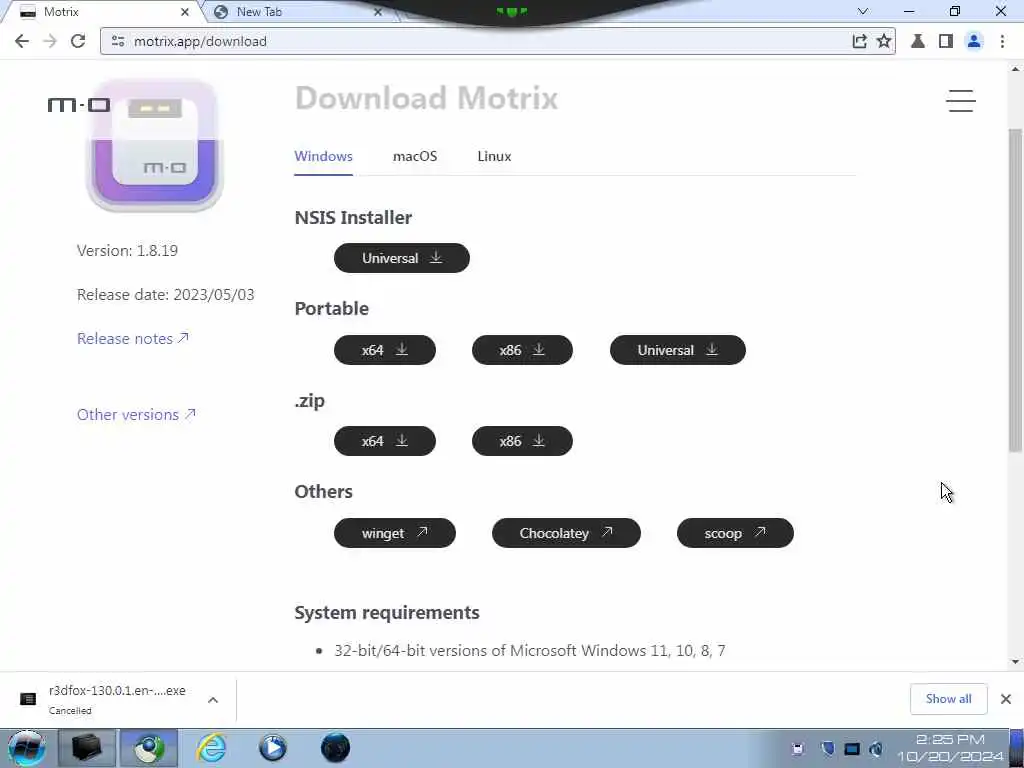Switch to the Windows download tab
This screenshot has height=768, width=1024.
coord(323,156)
